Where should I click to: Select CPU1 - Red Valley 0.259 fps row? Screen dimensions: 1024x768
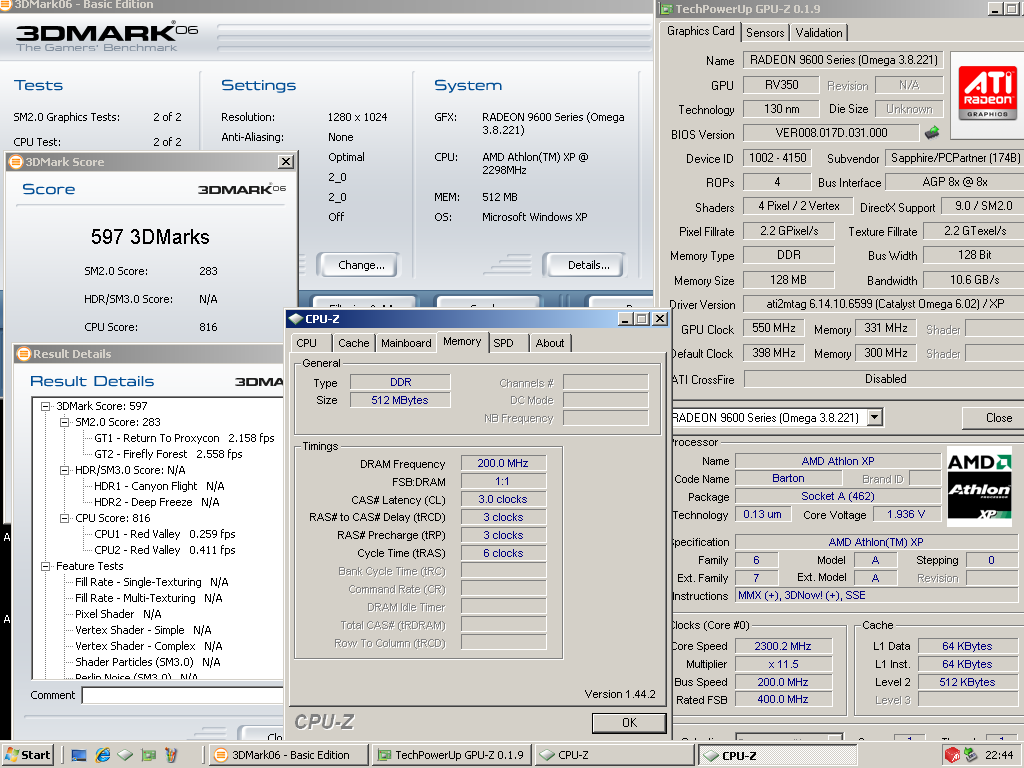tap(165, 534)
